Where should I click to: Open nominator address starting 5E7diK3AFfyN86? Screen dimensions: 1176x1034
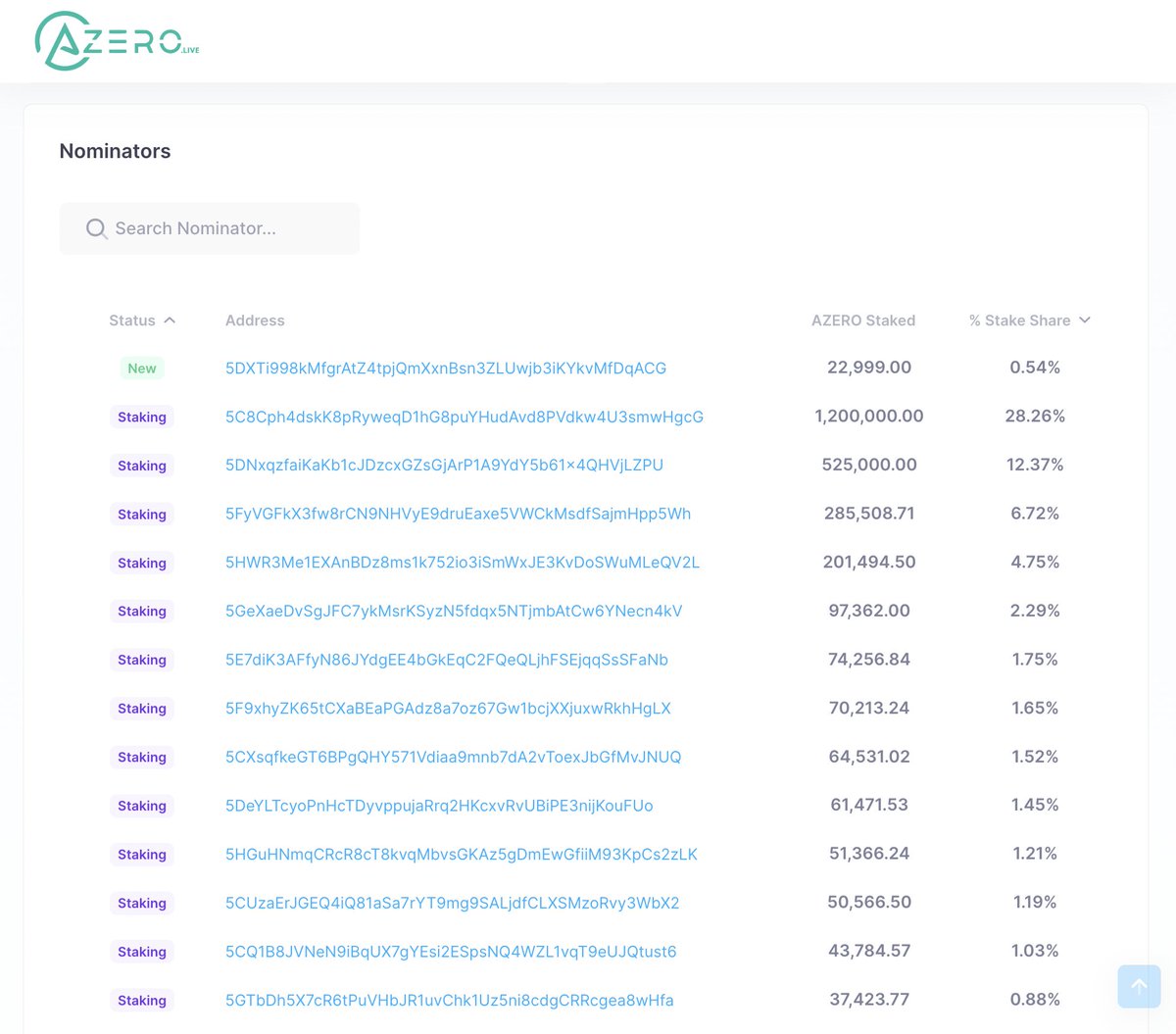coord(447,660)
